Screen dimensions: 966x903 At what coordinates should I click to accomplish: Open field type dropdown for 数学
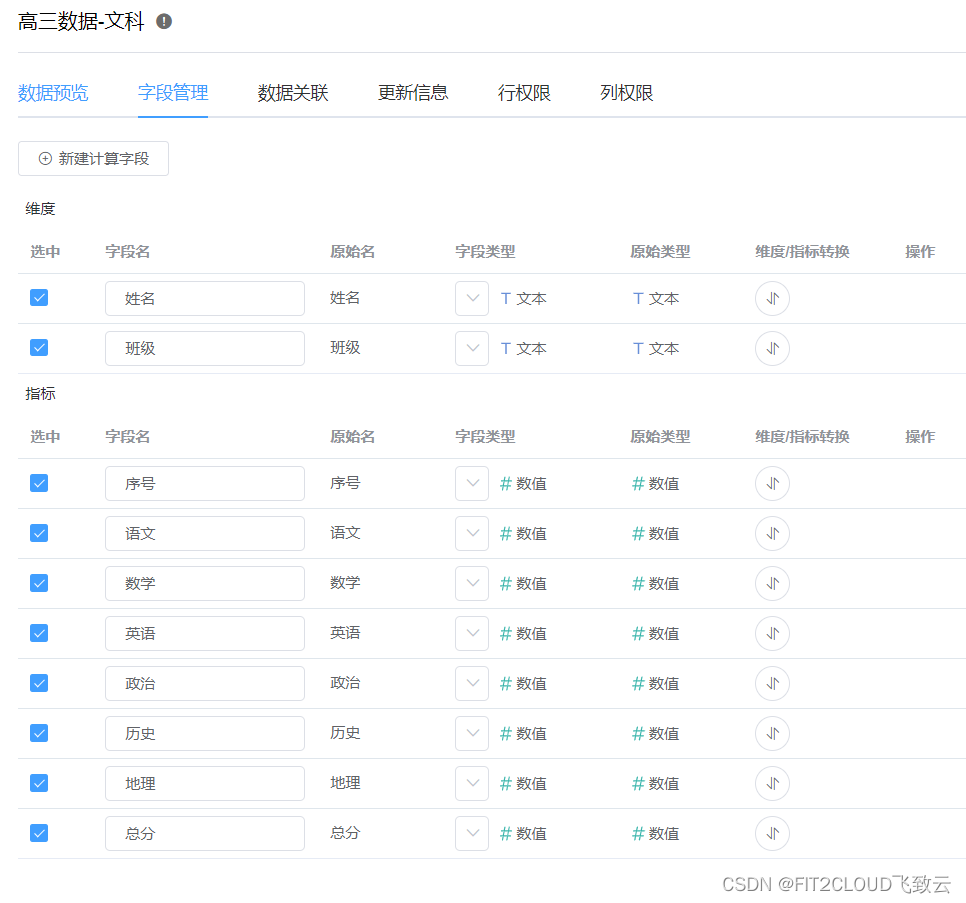[x=472, y=583]
